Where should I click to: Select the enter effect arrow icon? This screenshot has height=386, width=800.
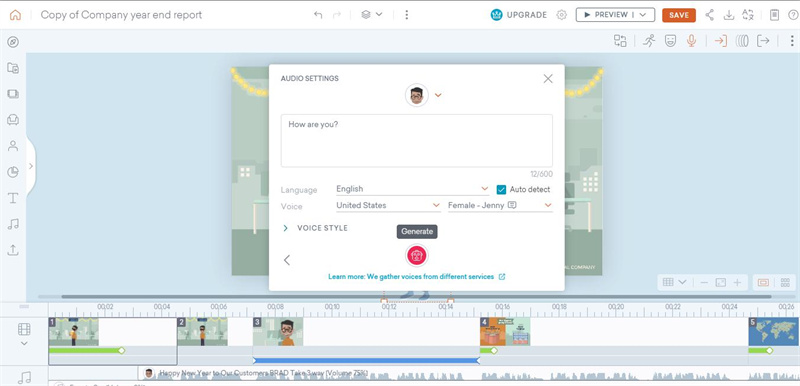click(x=720, y=41)
